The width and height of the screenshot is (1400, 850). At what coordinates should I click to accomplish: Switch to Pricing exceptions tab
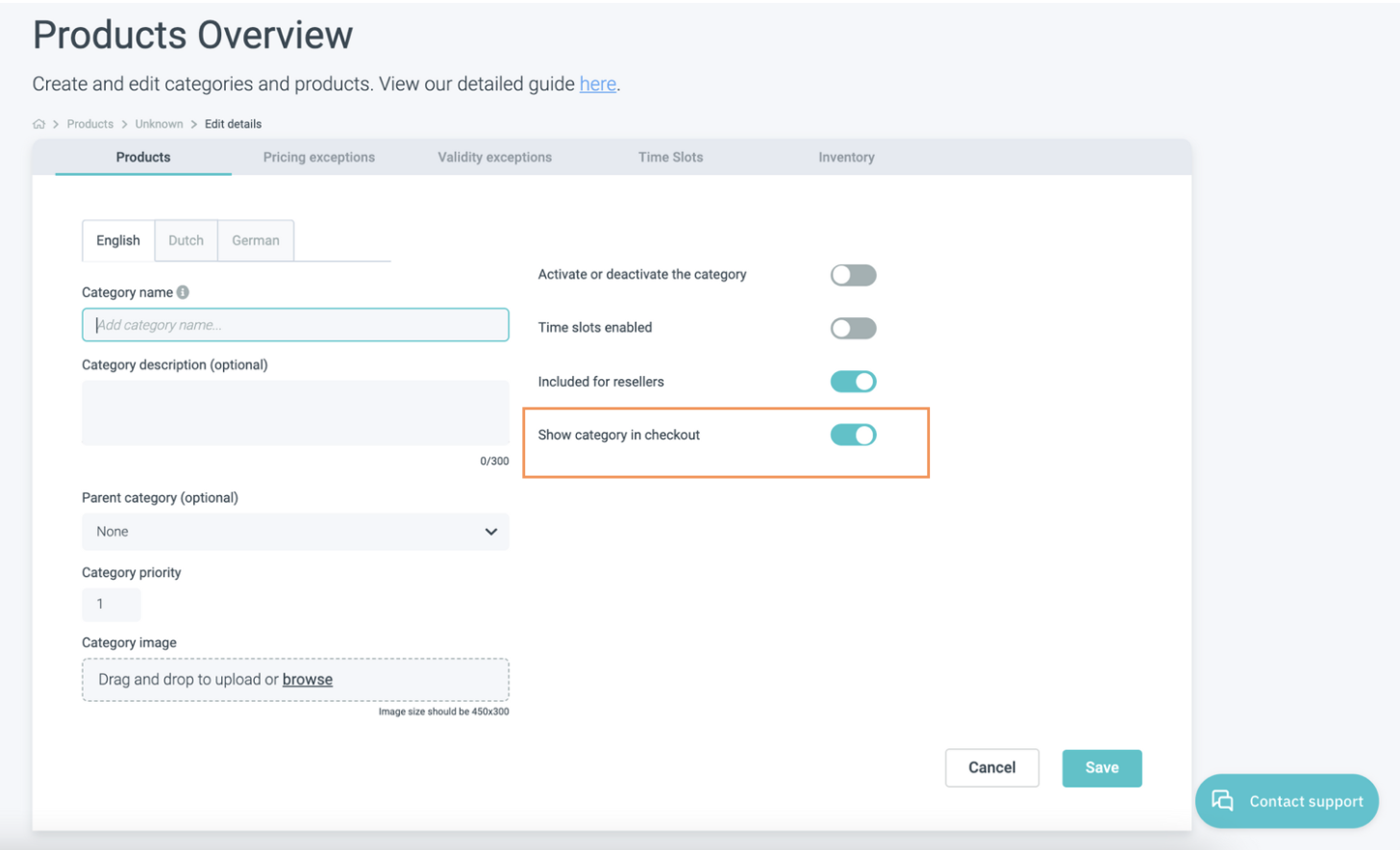click(x=319, y=158)
